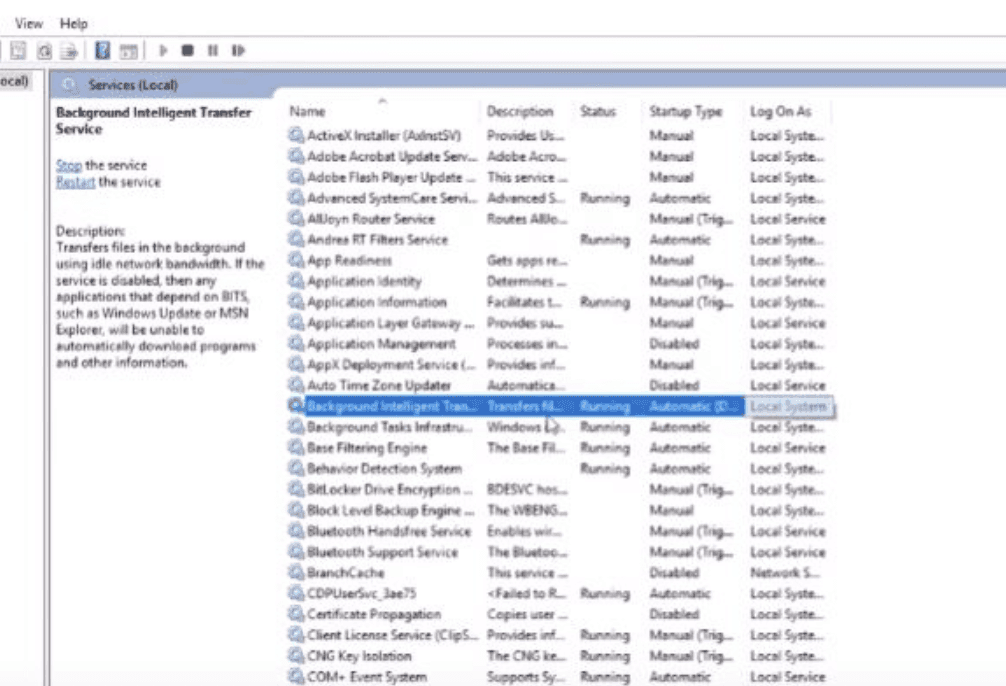Click the Properties icon in the toolbar
Image resolution: width=1006 pixels, height=686 pixels.
coord(18,50)
